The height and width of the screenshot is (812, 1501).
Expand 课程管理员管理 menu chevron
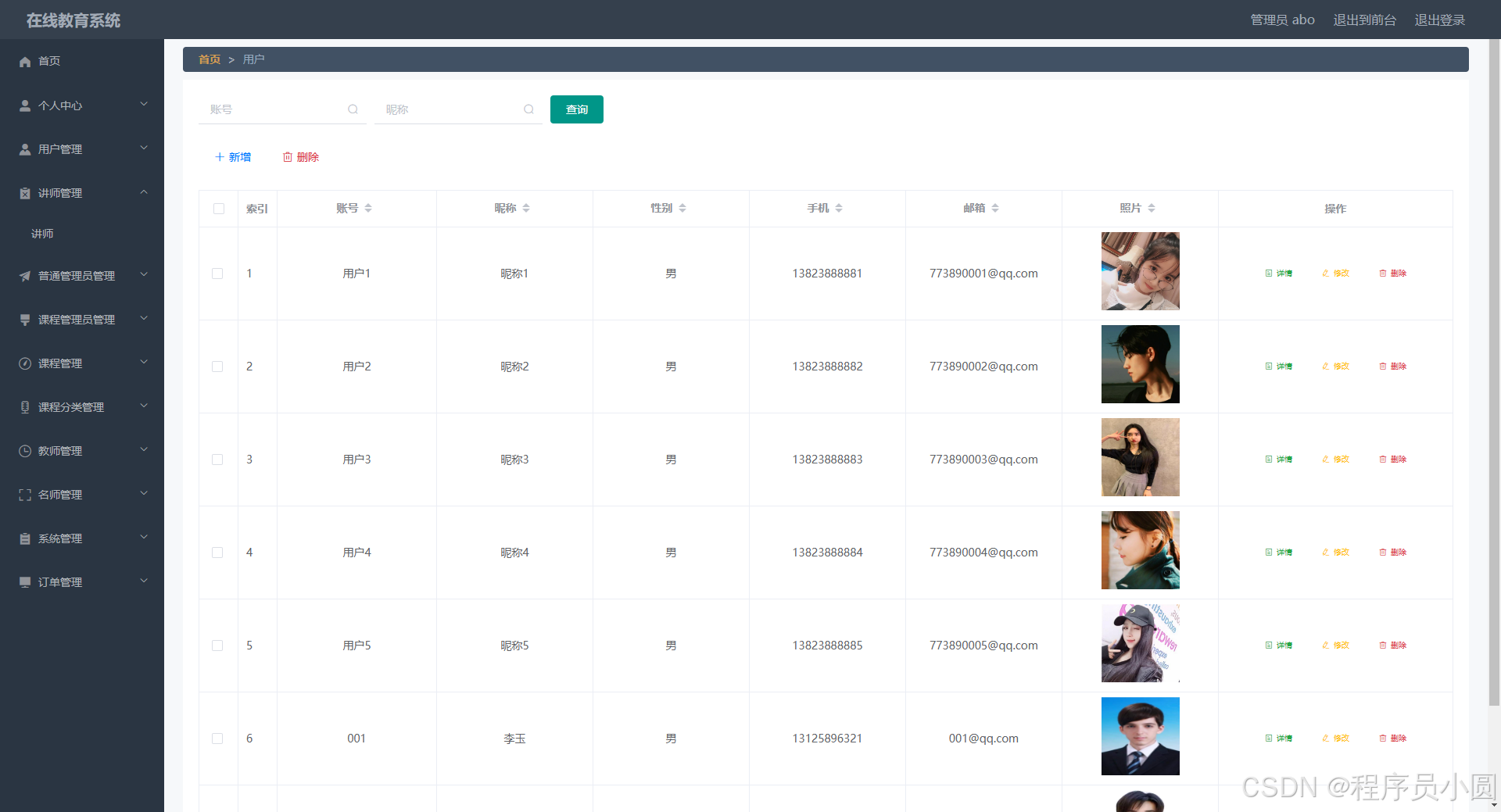pos(144,318)
